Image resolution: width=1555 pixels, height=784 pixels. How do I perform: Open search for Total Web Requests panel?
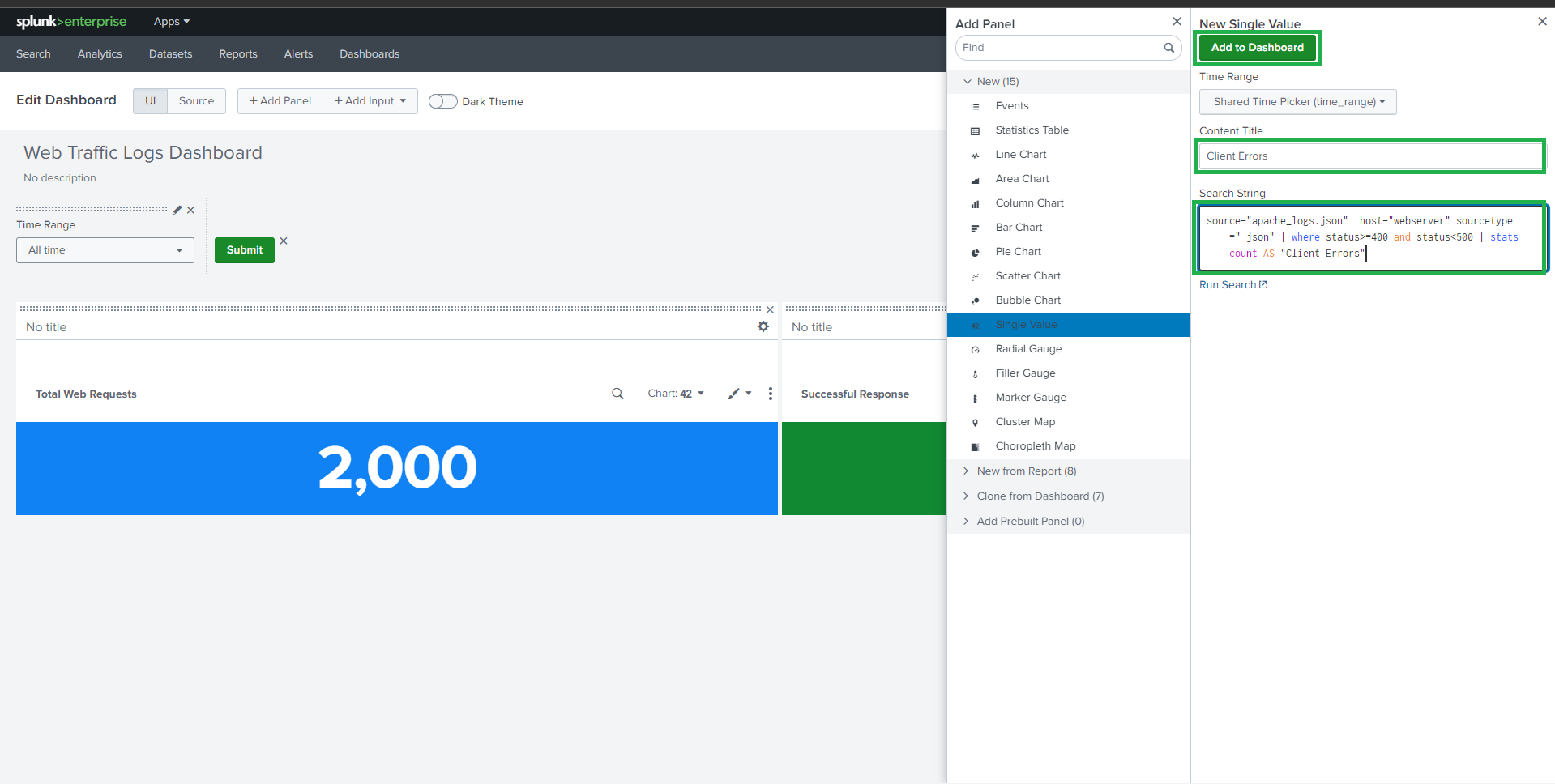click(x=617, y=394)
